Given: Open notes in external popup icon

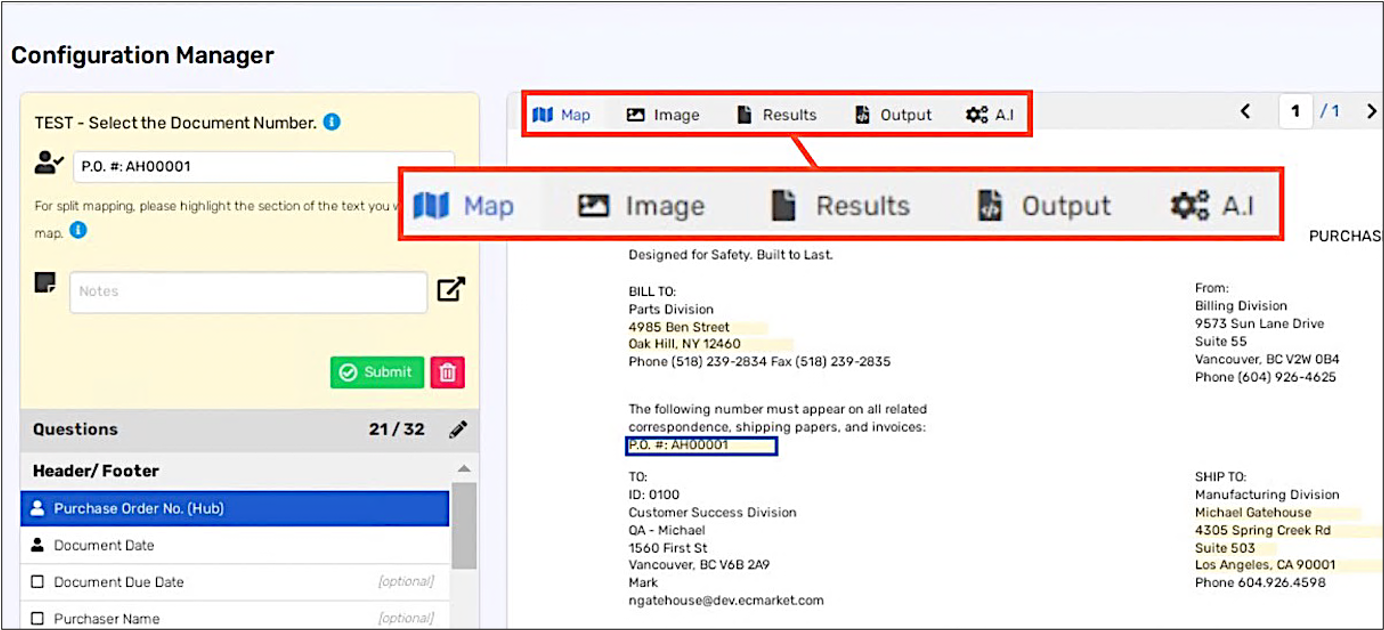Looking at the screenshot, I should (x=451, y=290).
